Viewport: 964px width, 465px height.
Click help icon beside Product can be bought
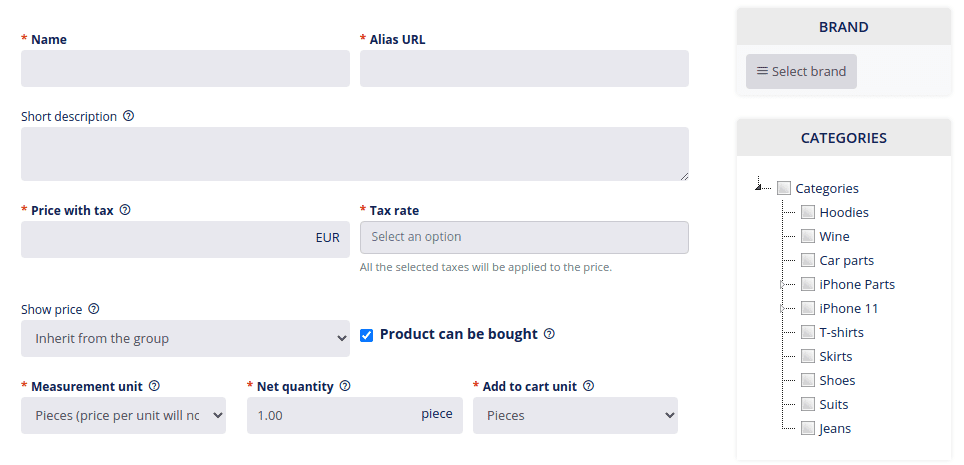tap(550, 333)
